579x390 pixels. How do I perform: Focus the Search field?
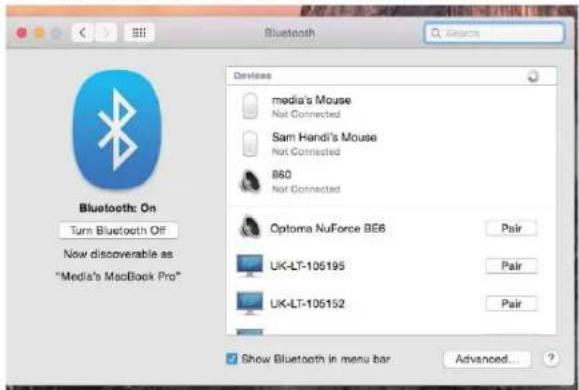coord(494,33)
